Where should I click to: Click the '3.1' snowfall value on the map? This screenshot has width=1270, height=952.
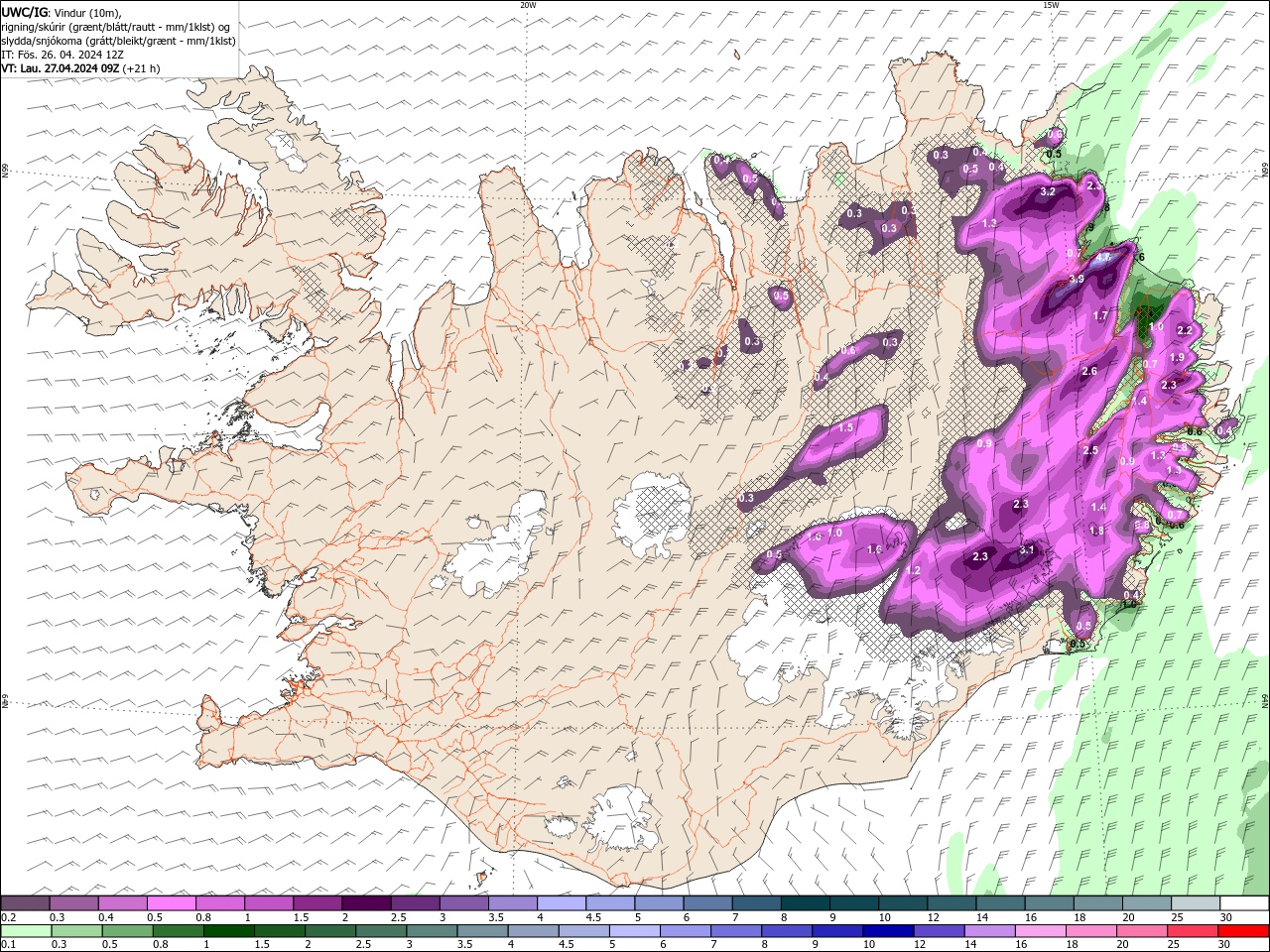[1027, 550]
